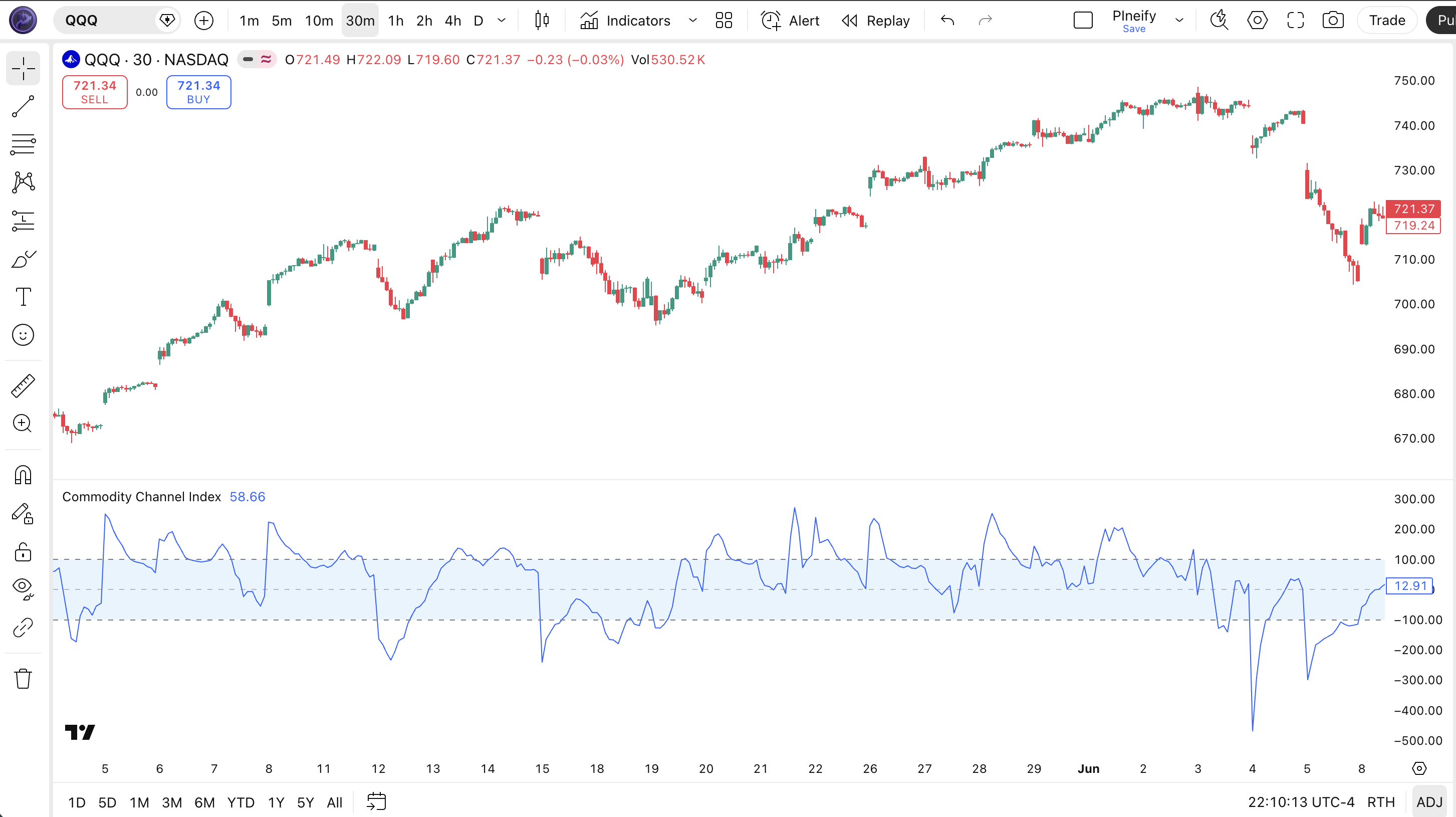The image size is (1456, 817).
Task: Click the QQQ · 30 · NASDAQ legend title
Action: 156,60
